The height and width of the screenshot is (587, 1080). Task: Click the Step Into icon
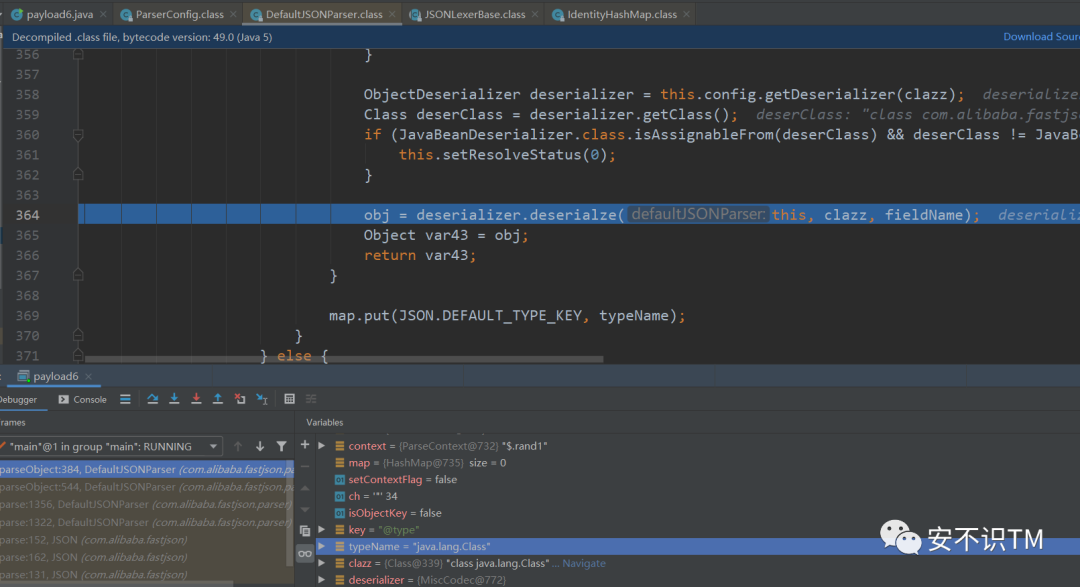174,399
